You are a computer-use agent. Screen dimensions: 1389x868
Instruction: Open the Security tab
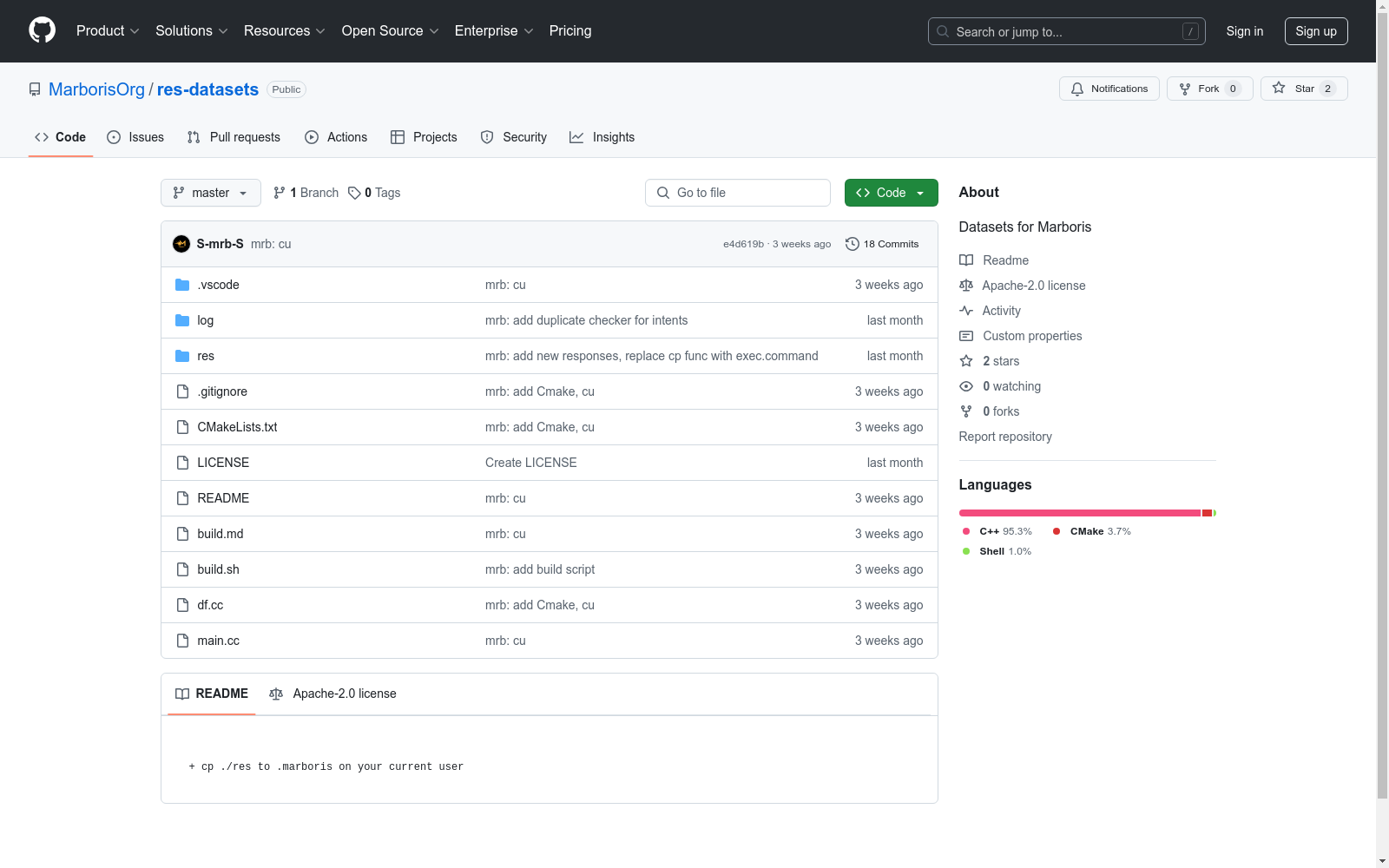point(514,137)
